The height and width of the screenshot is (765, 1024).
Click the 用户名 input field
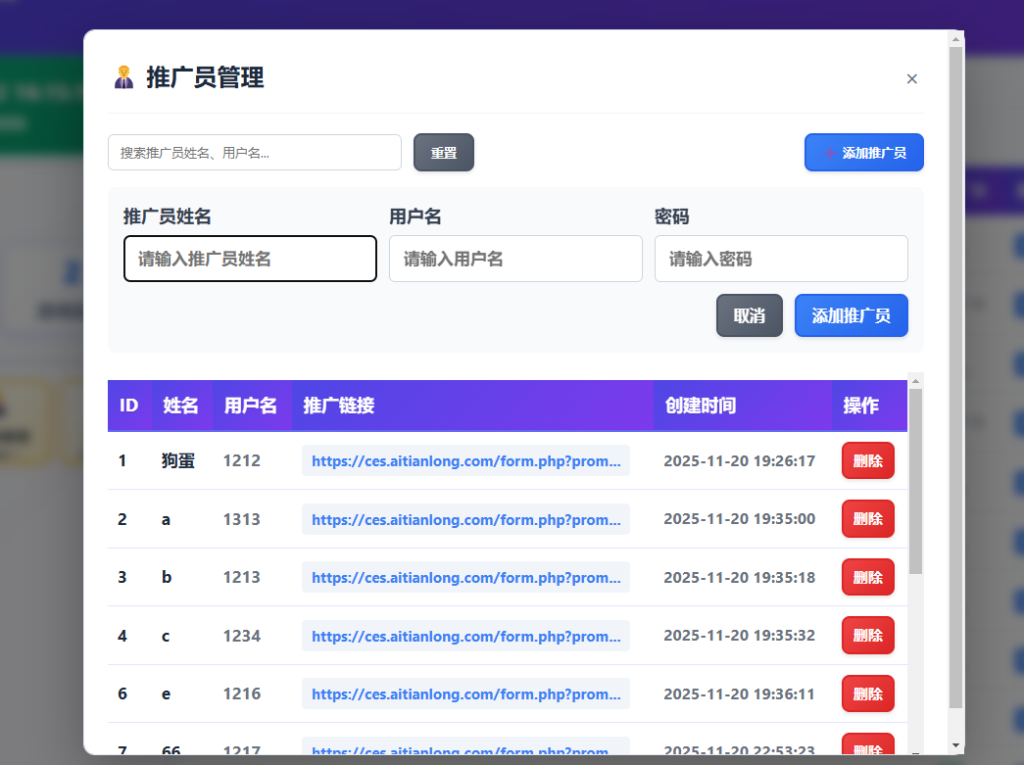[x=515, y=259]
